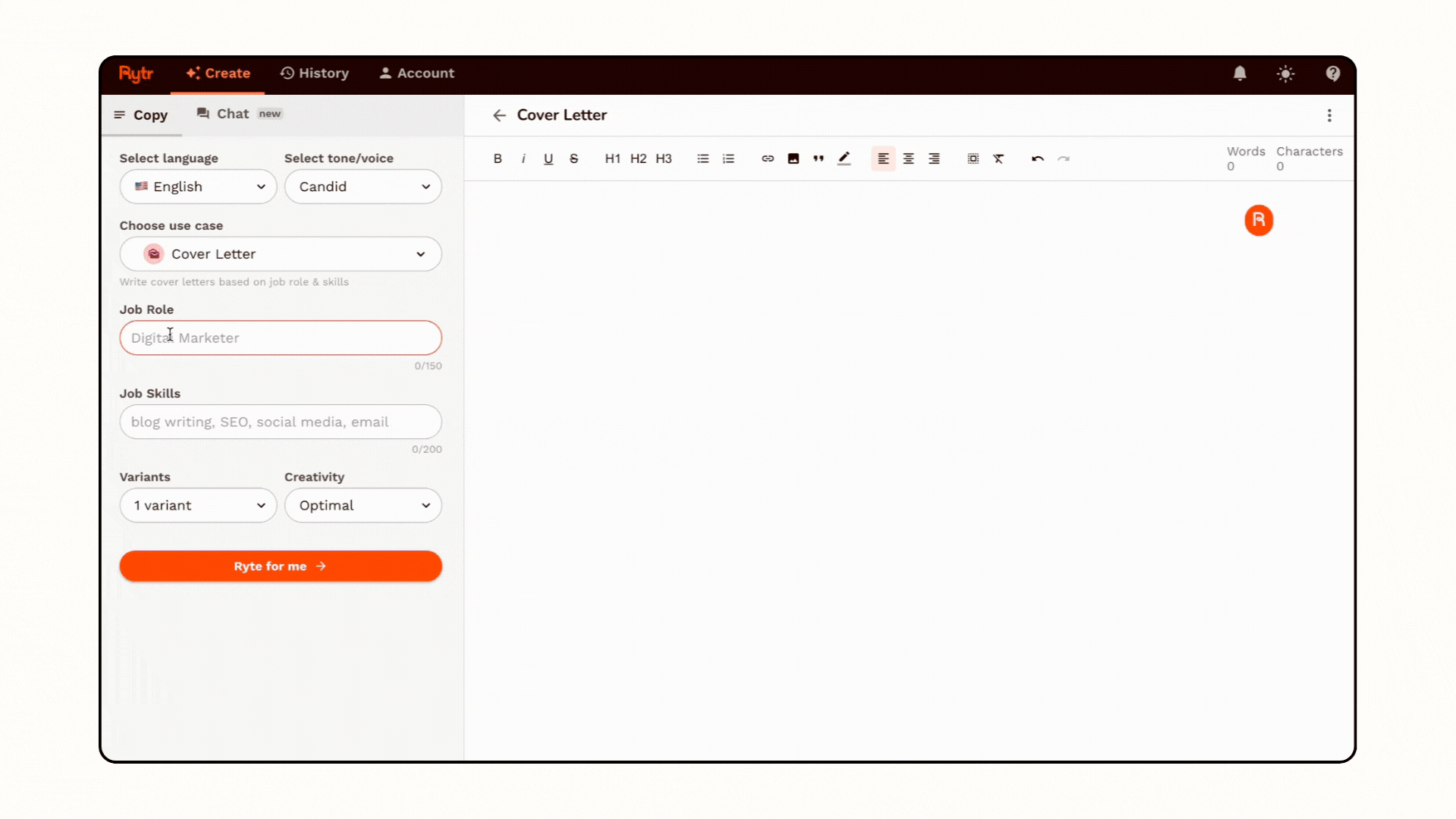Switch to the Chat tab

pos(232,113)
